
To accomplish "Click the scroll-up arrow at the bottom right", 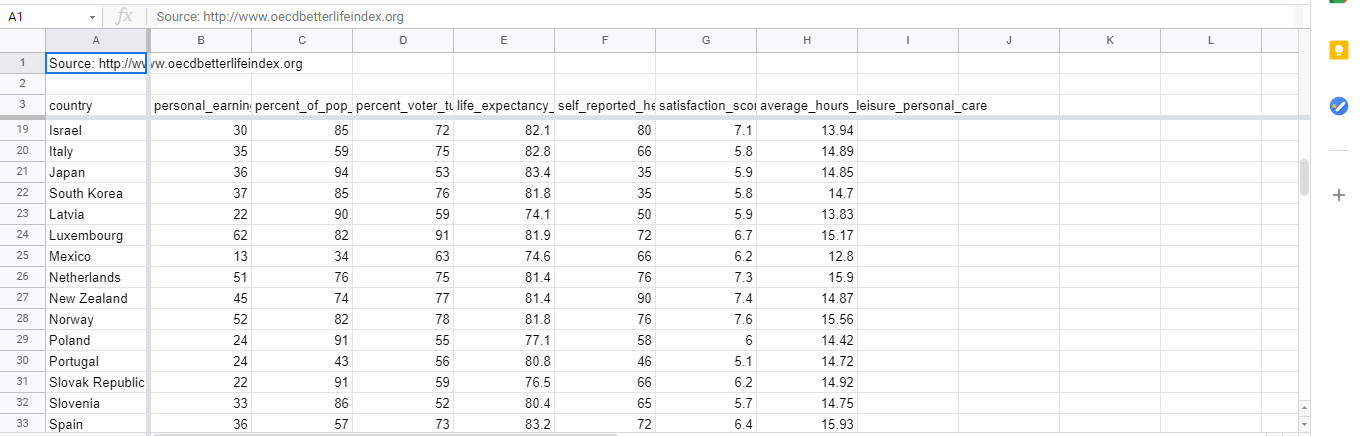I will pyautogui.click(x=1304, y=408).
